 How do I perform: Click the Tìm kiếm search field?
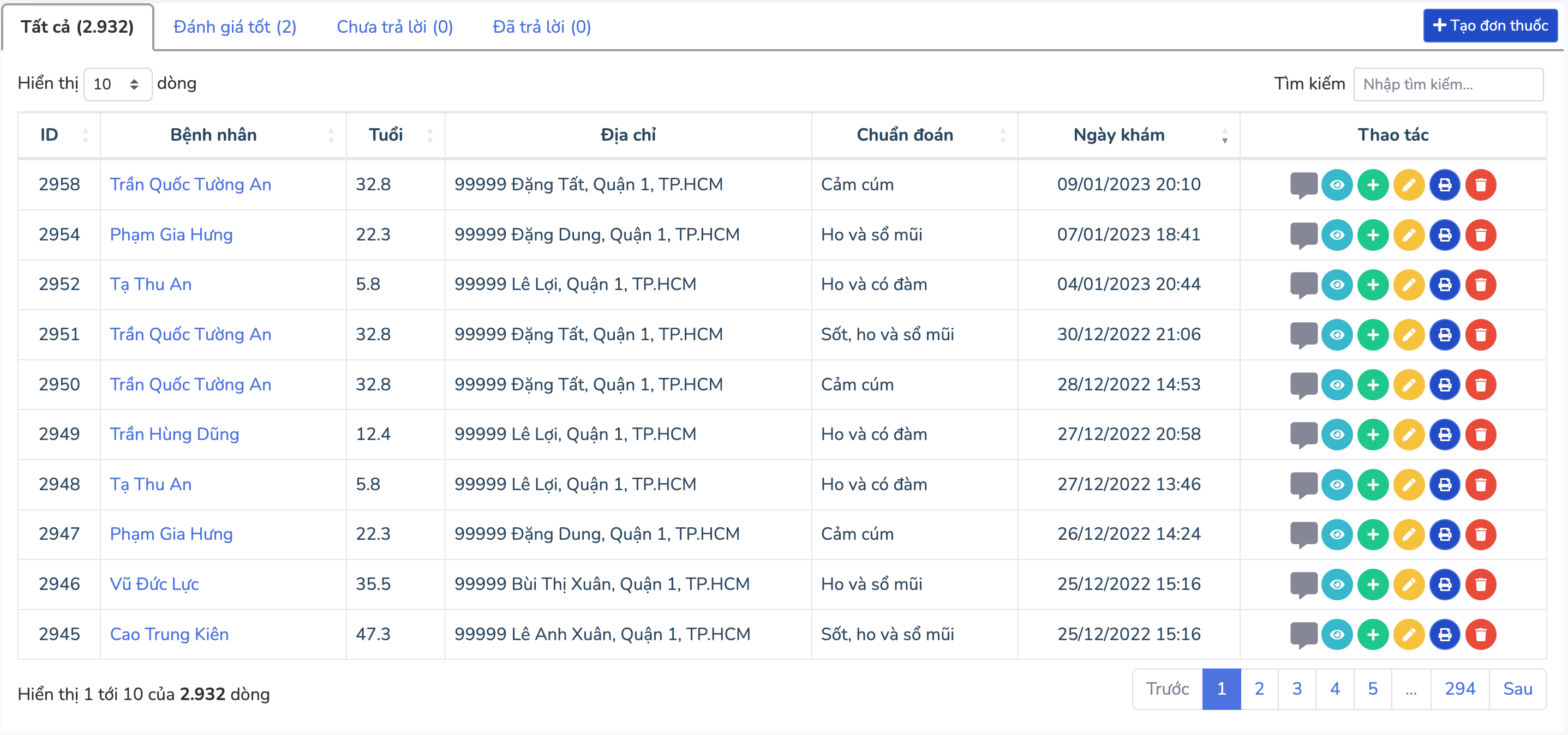point(1447,84)
